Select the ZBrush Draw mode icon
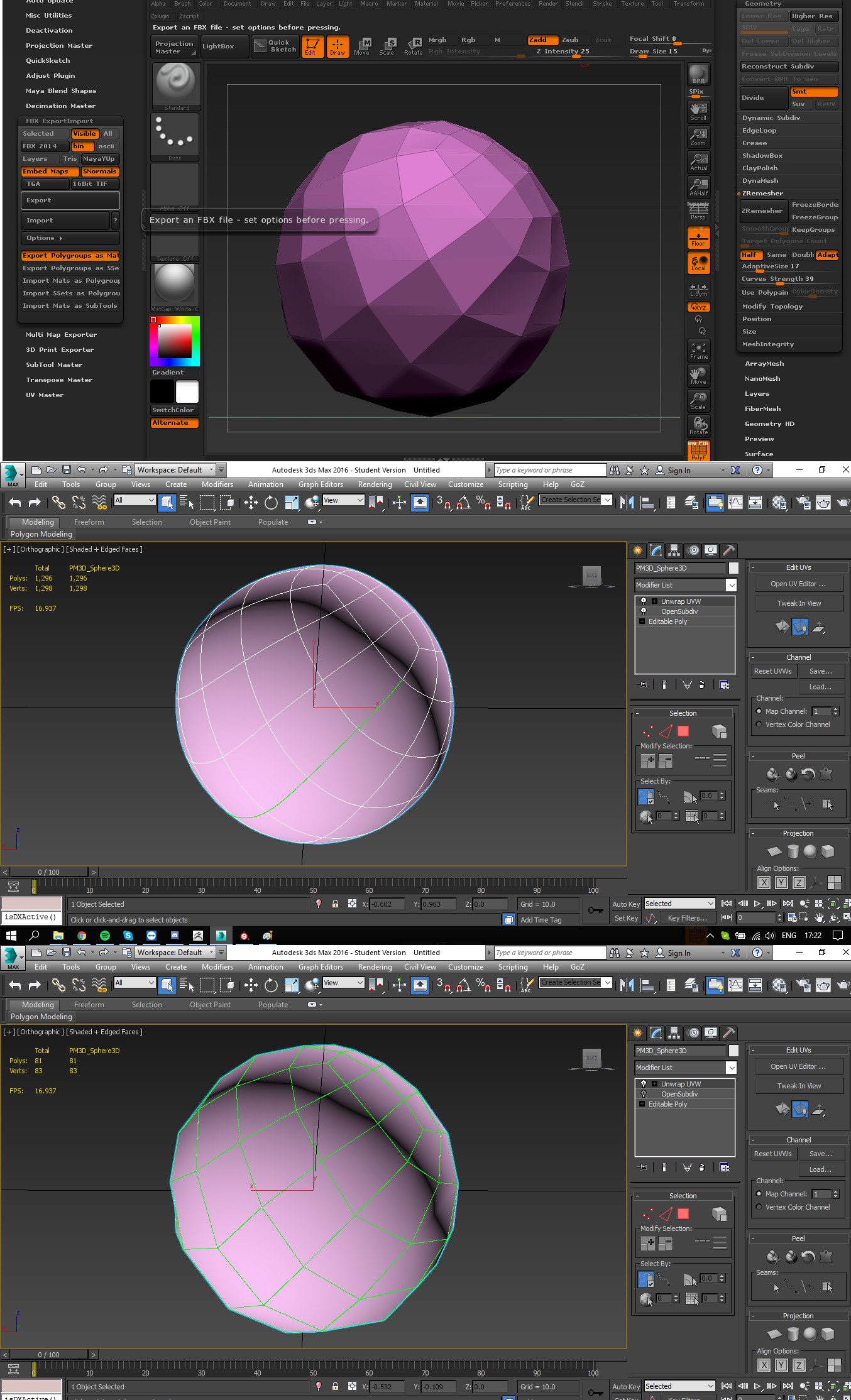This screenshot has width=851, height=1400. (338, 46)
